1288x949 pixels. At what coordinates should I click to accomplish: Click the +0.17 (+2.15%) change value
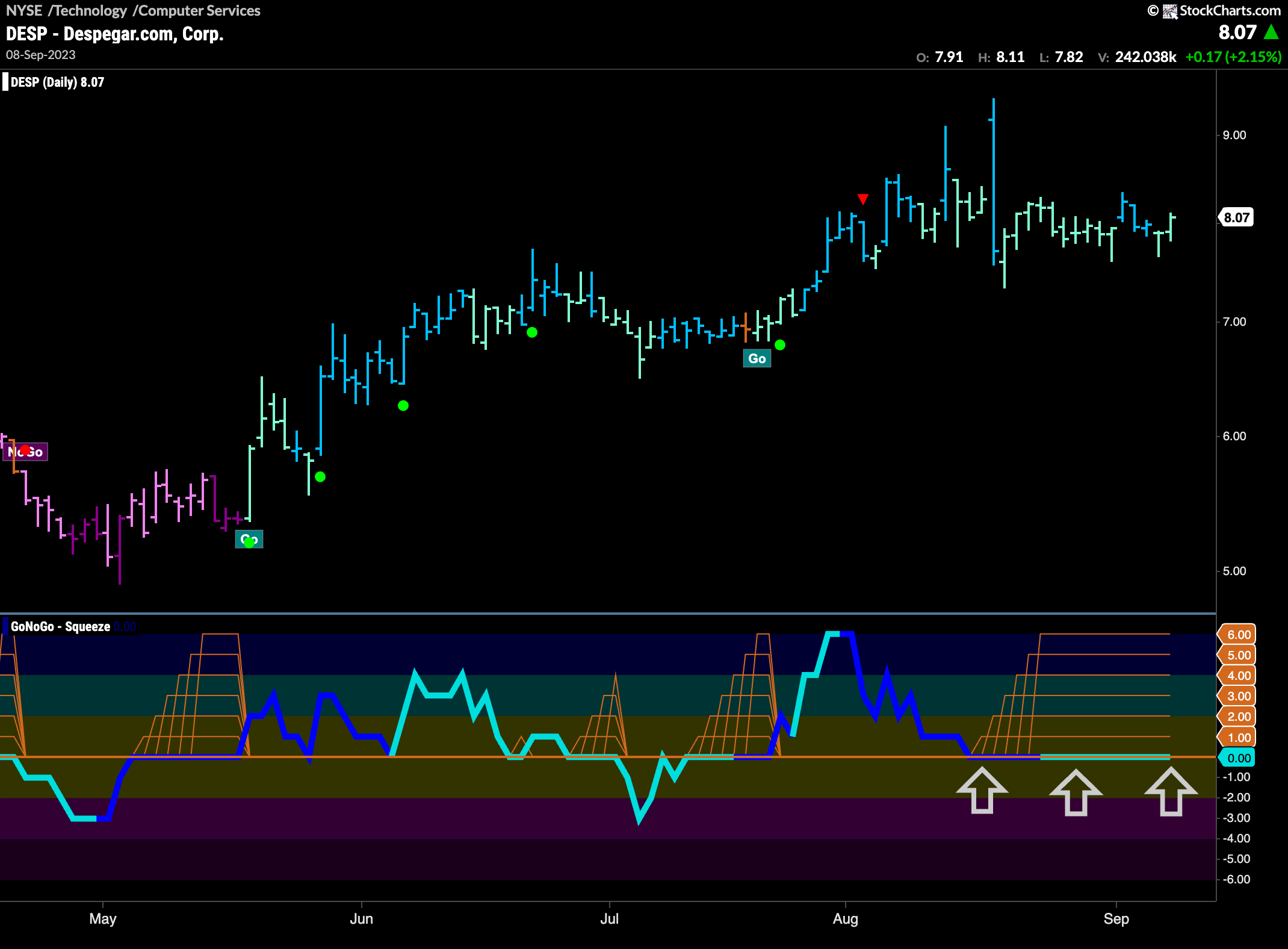[x=1233, y=57]
